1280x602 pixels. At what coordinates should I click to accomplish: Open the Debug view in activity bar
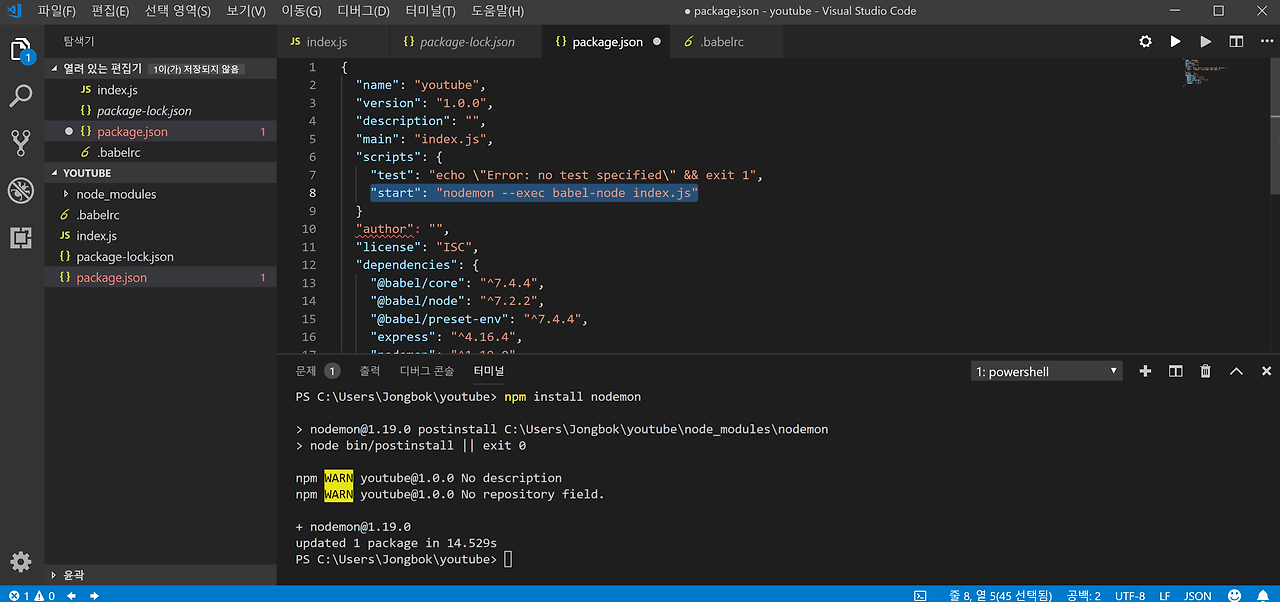click(x=21, y=190)
